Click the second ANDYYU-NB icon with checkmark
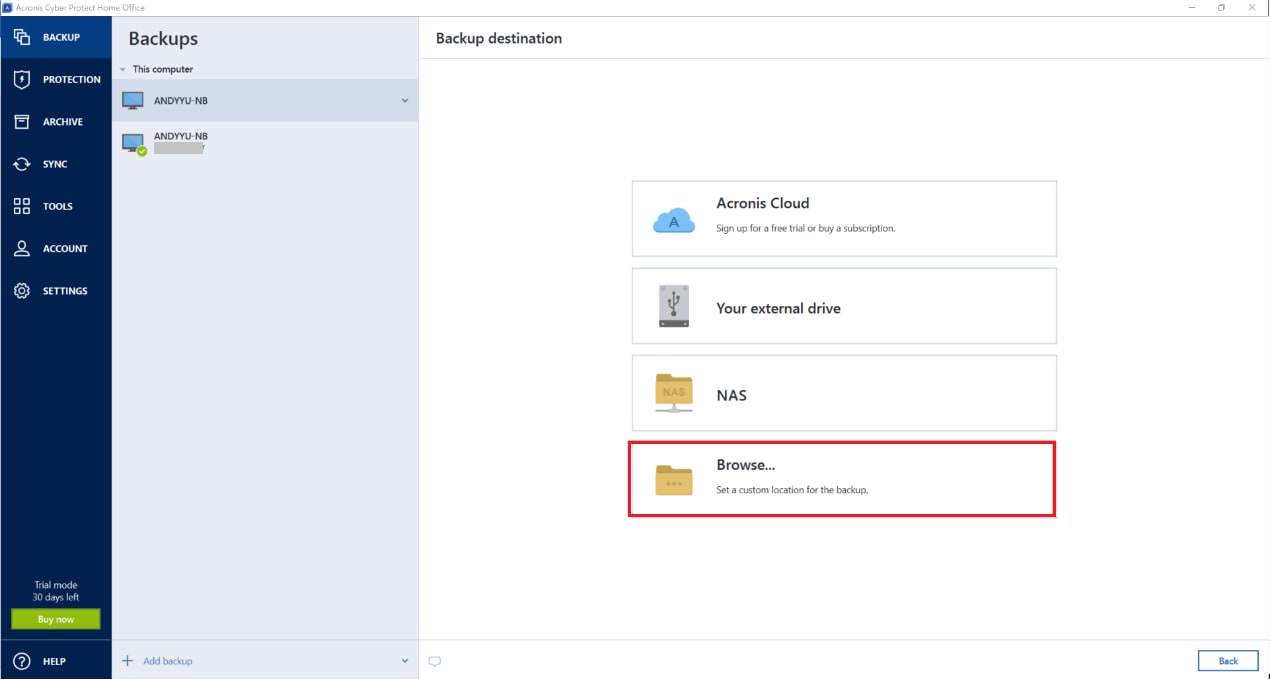 point(134,144)
